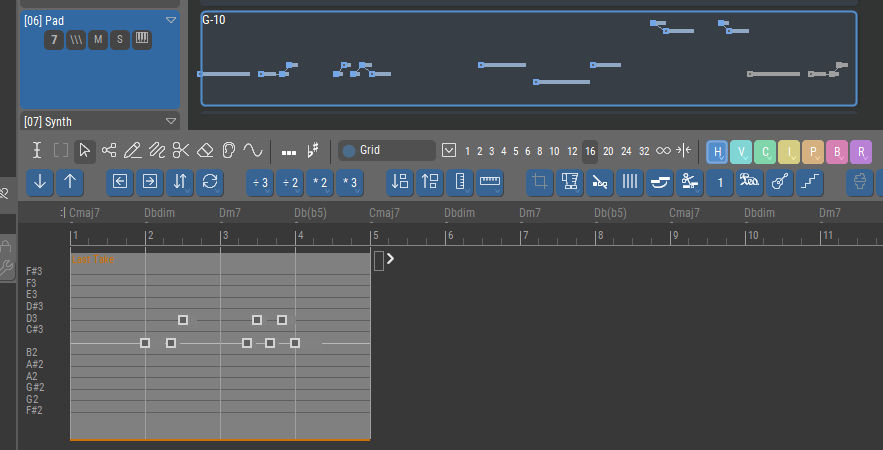Choose the Pencil draw tool
Image resolution: width=883 pixels, height=450 pixels.
click(132, 151)
